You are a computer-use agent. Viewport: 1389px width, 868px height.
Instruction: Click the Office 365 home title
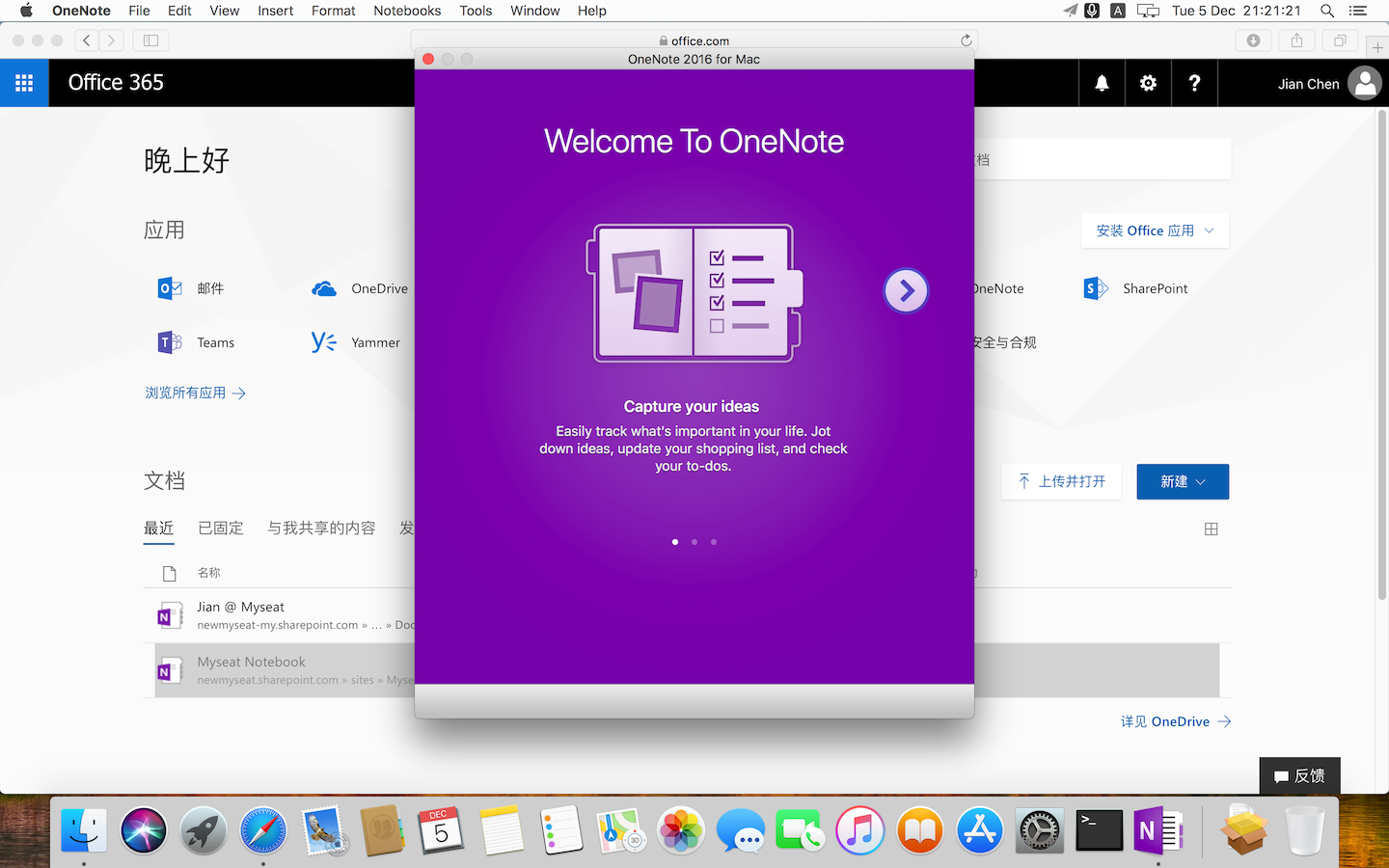click(x=116, y=83)
